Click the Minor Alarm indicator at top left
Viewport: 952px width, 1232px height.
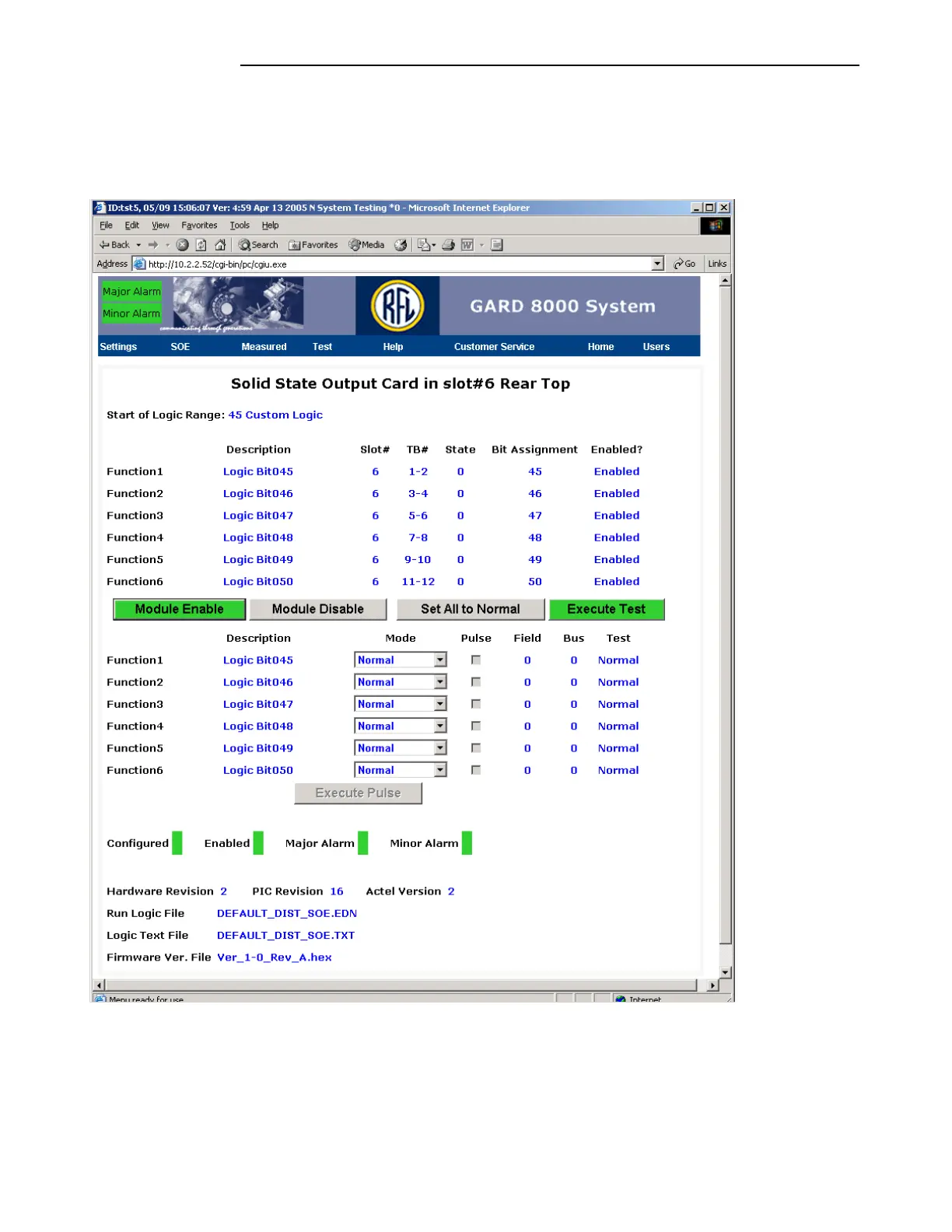pos(131,313)
